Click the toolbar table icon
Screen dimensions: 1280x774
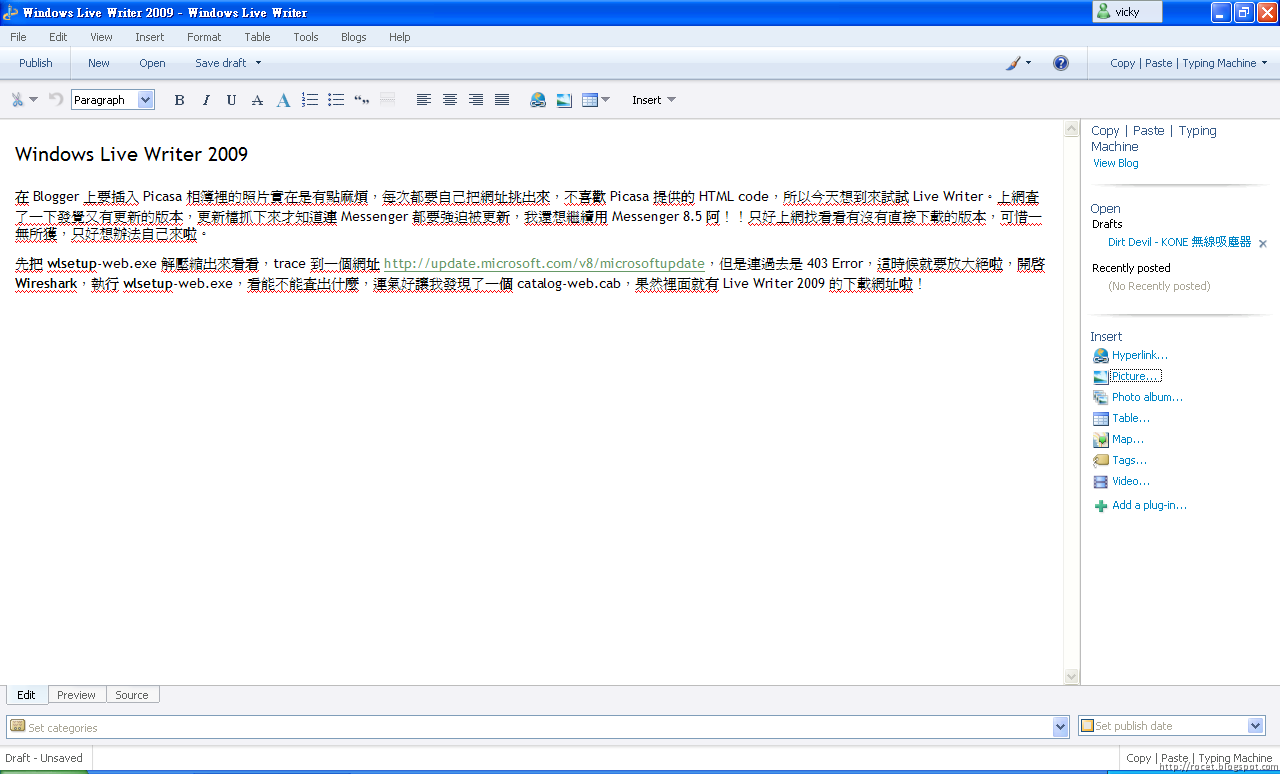pos(590,100)
